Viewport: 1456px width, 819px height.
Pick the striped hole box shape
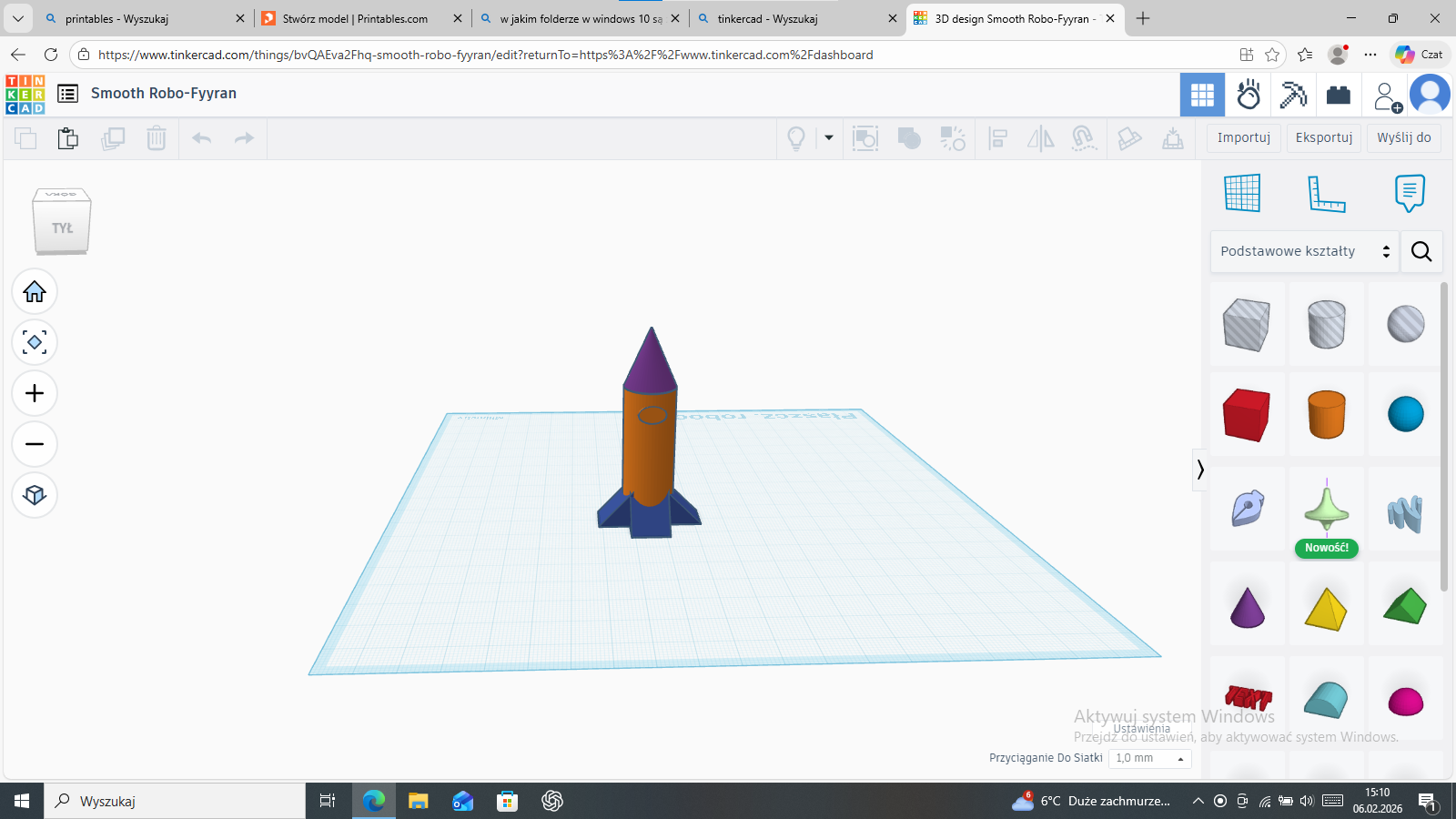(x=1247, y=325)
